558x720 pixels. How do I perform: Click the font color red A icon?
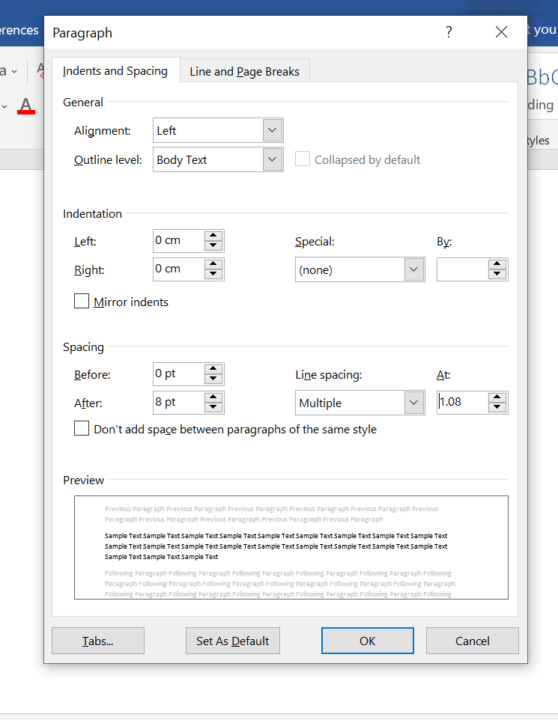(x=26, y=106)
